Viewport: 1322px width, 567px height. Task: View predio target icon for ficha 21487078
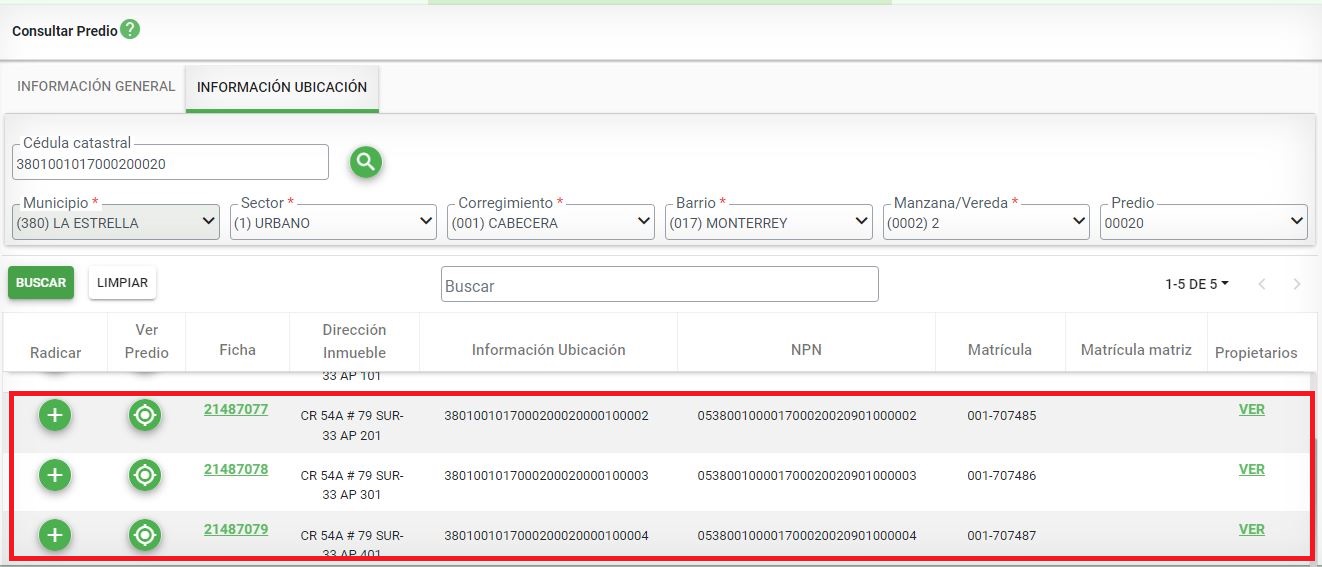pos(145,475)
